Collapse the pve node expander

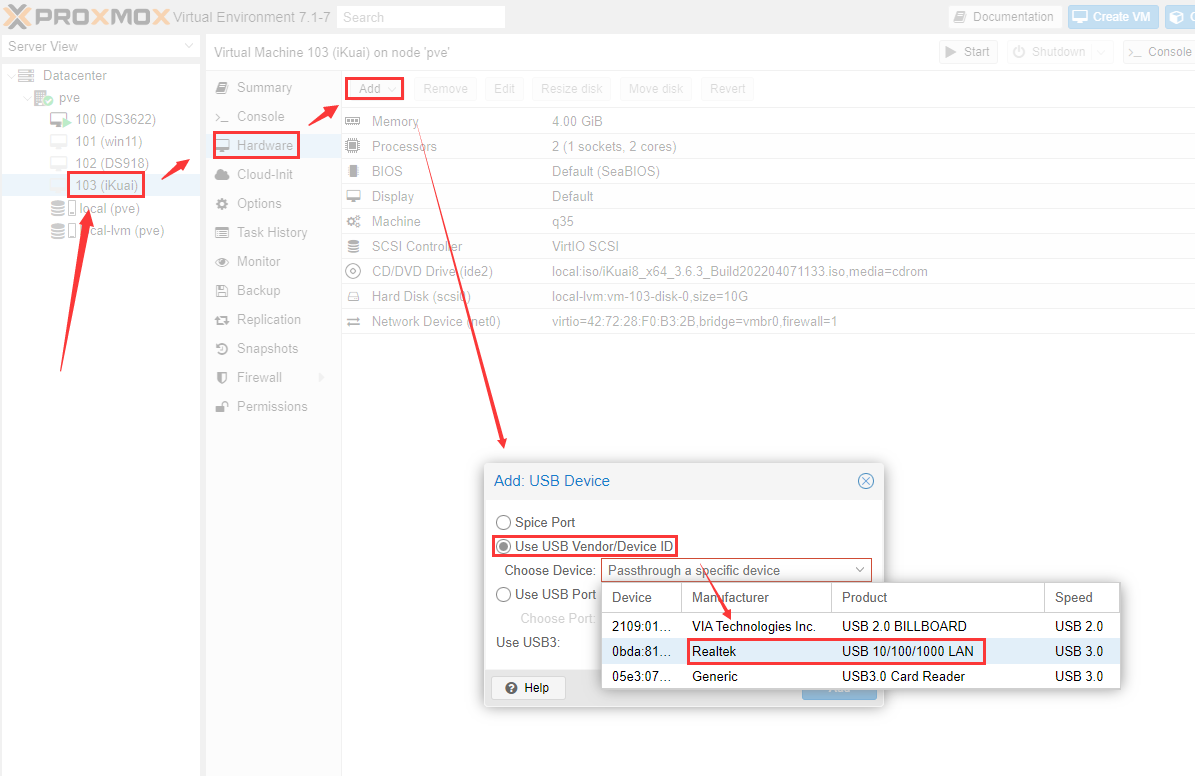click(x=27, y=98)
